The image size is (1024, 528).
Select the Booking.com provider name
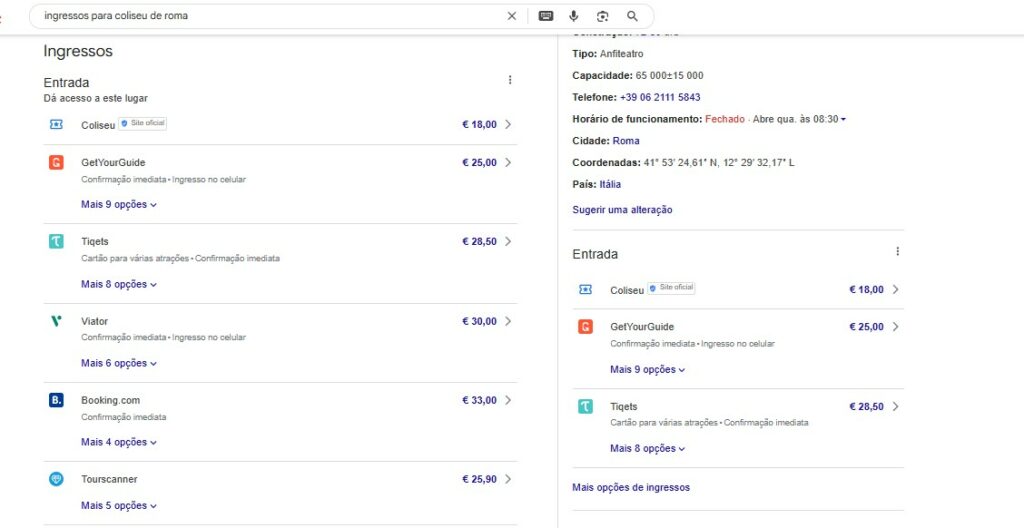[x=110, y=401]
